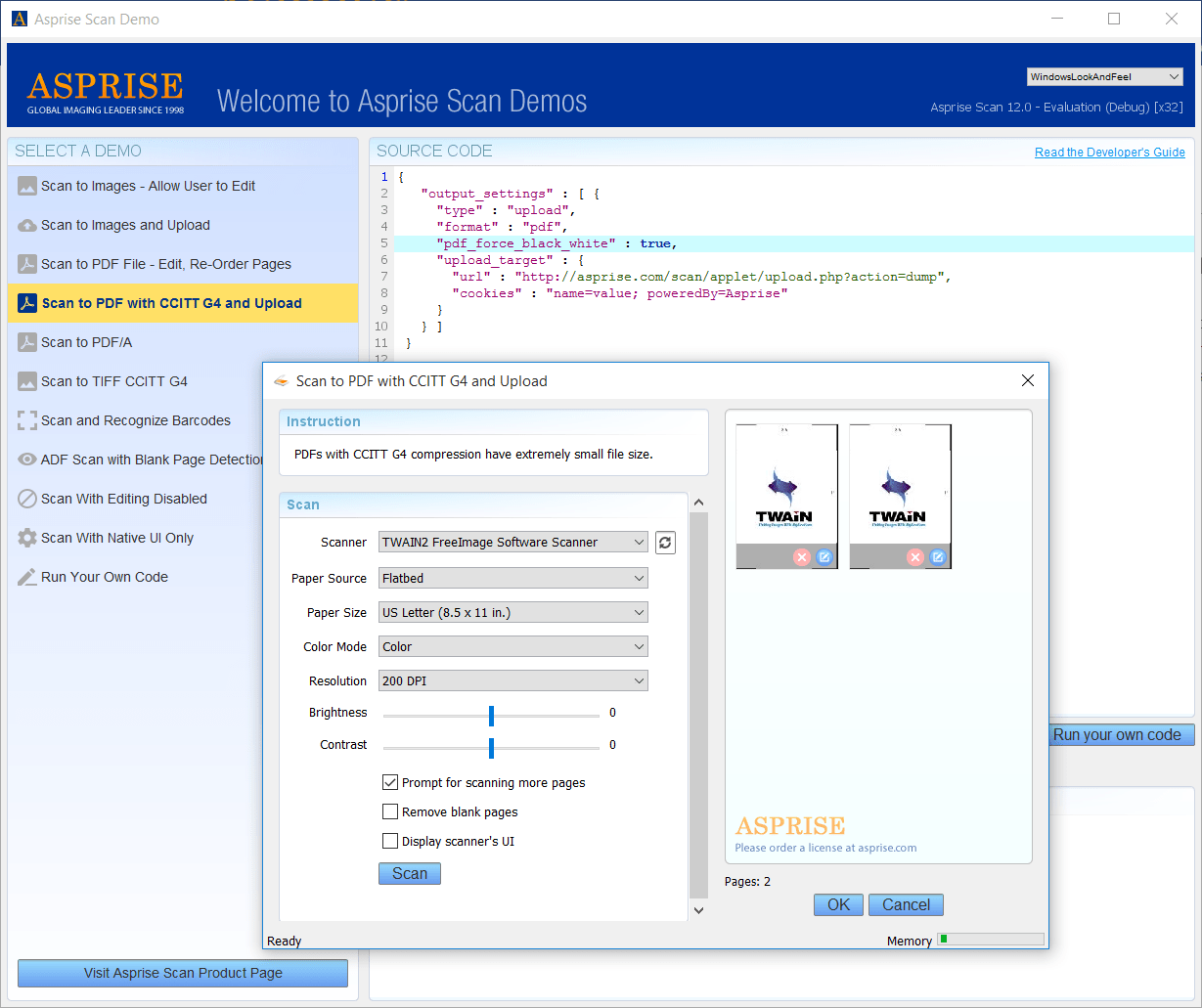This screenshot has height=1008, width=1202.
Task: Open the WindowsLookAndFeel theme dropdown
Action: [1106, 76]
